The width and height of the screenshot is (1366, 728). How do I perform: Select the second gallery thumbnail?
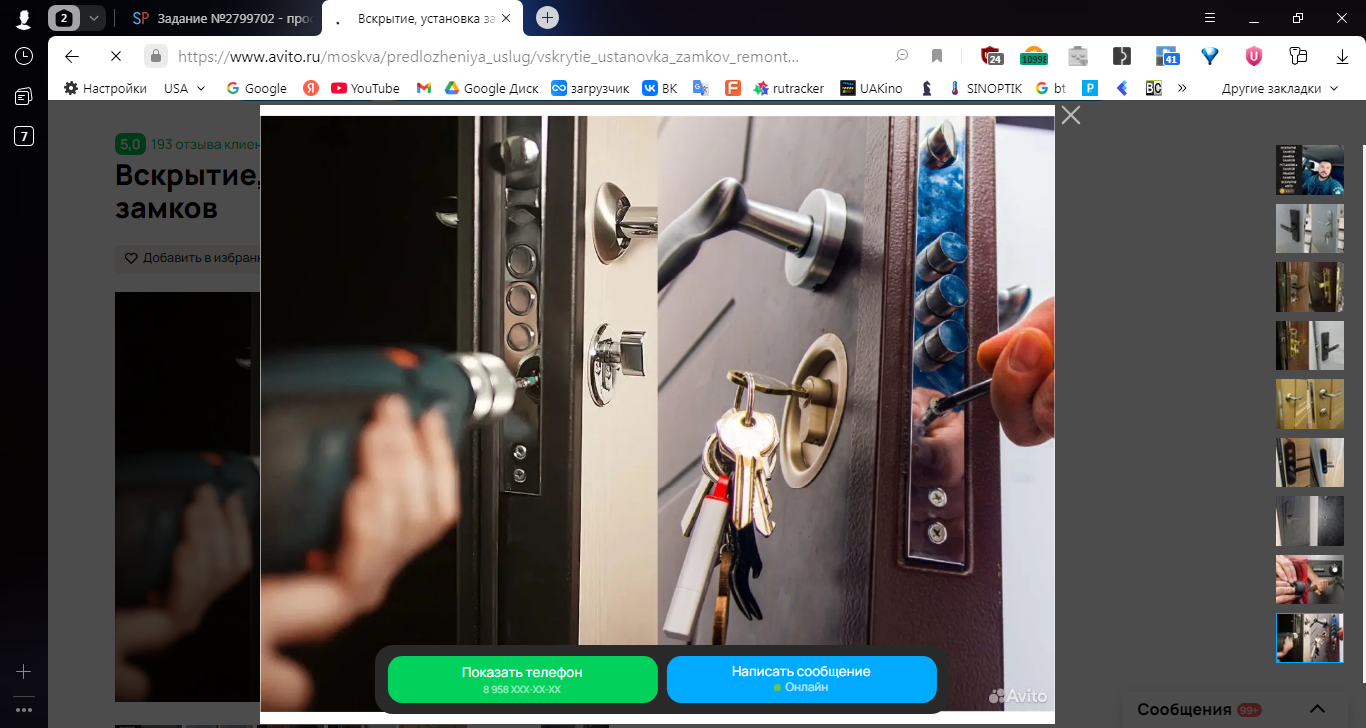click(x=1310, y=228)
